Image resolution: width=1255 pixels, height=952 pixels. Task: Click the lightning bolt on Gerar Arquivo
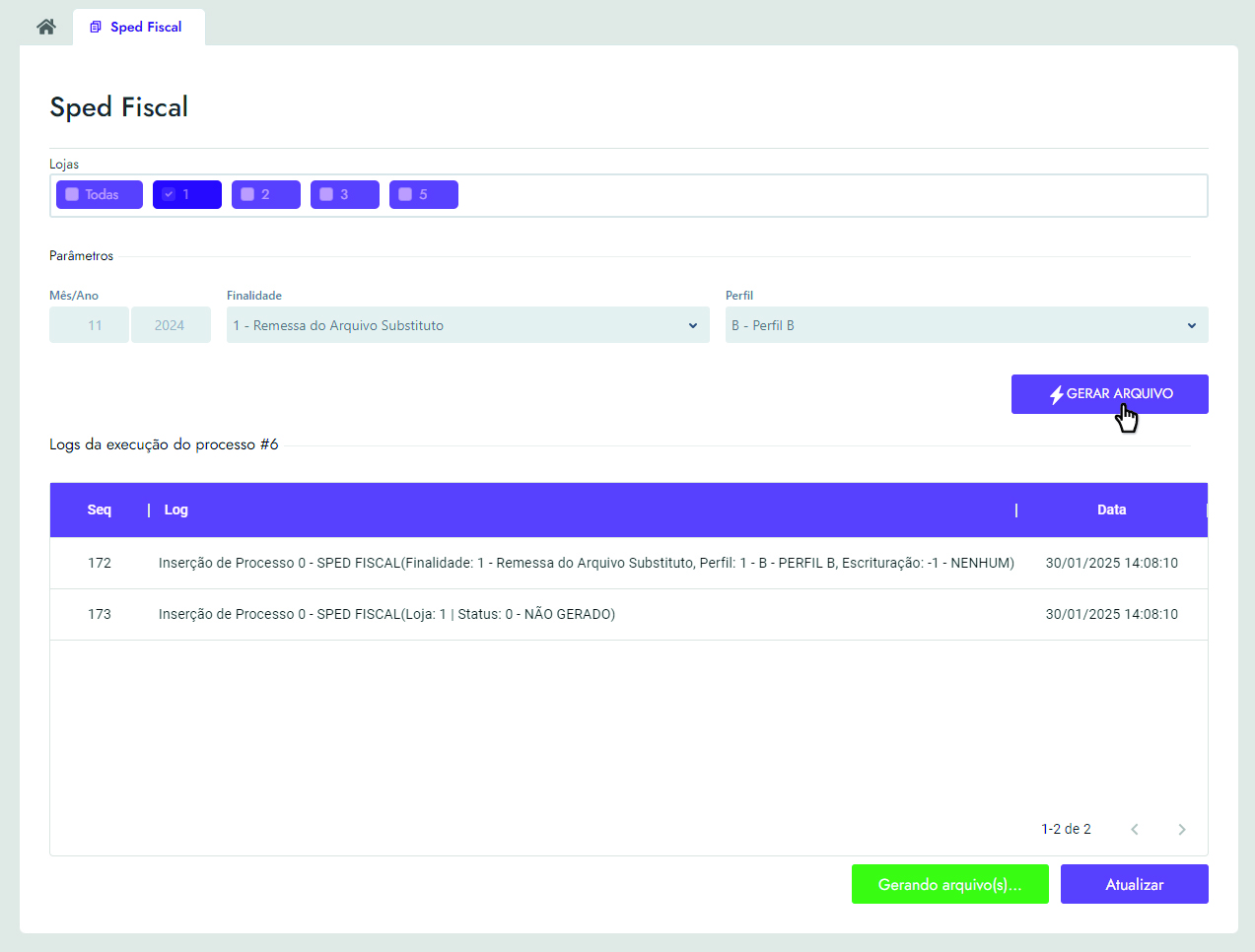1056,394
